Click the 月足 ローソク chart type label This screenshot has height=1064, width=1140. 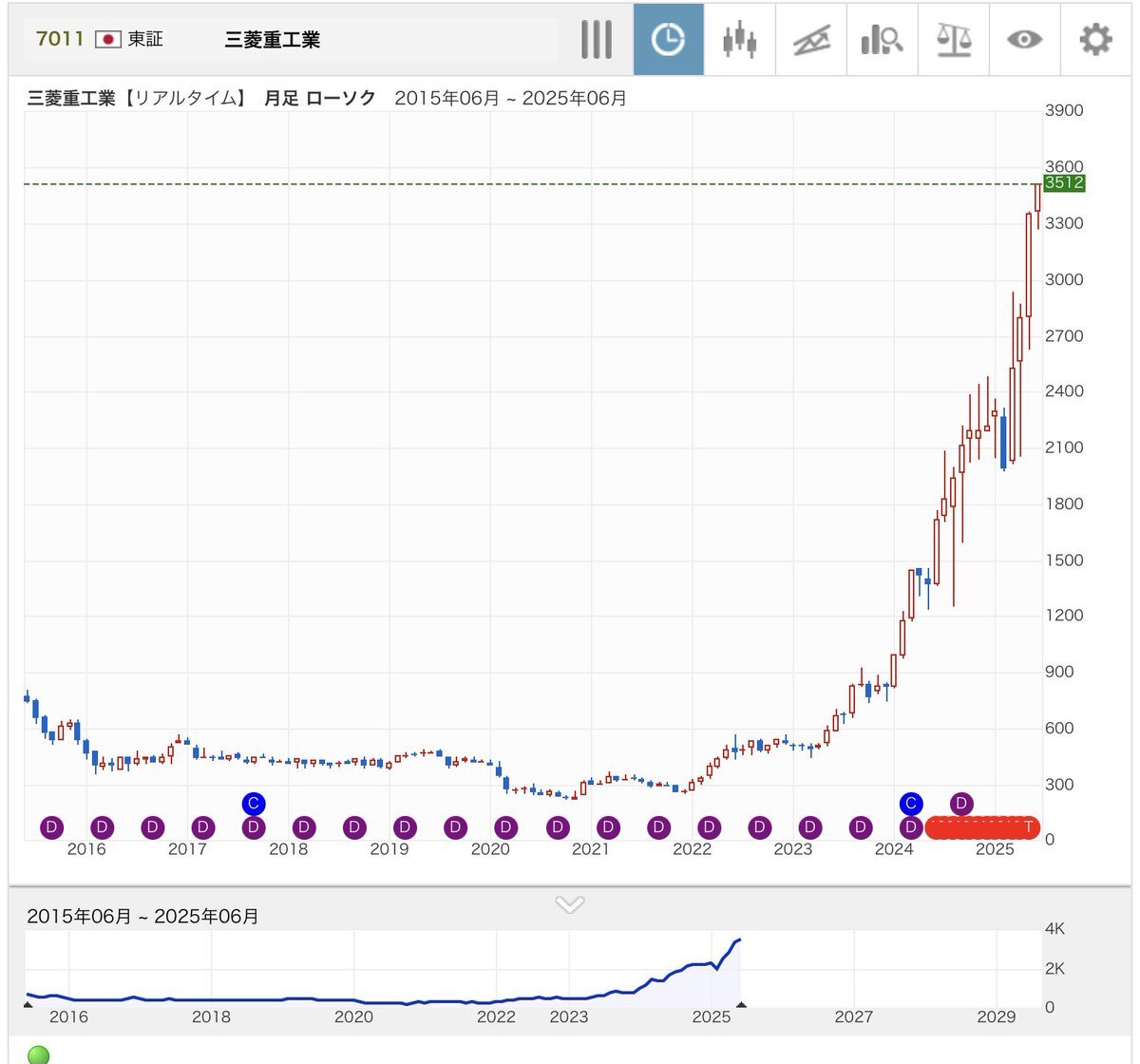(320, 99)
